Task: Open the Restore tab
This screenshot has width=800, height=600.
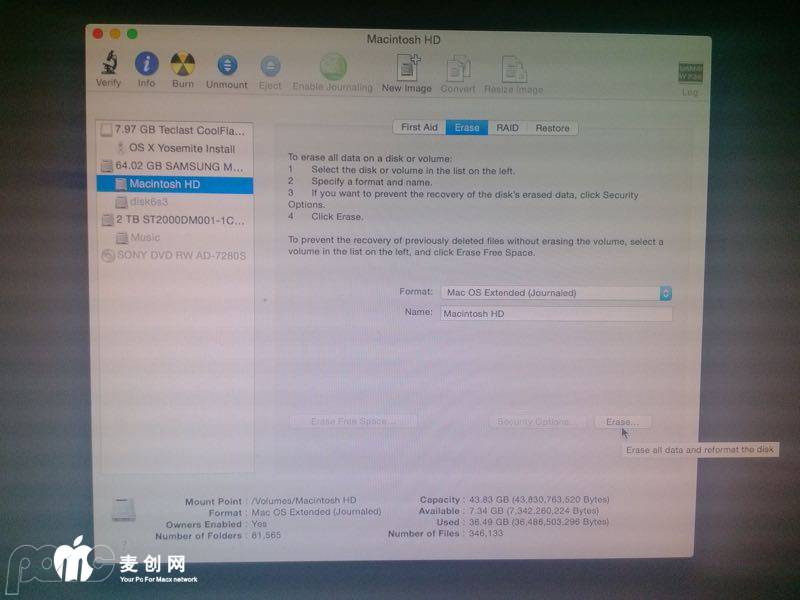Action: click(552, 128)
